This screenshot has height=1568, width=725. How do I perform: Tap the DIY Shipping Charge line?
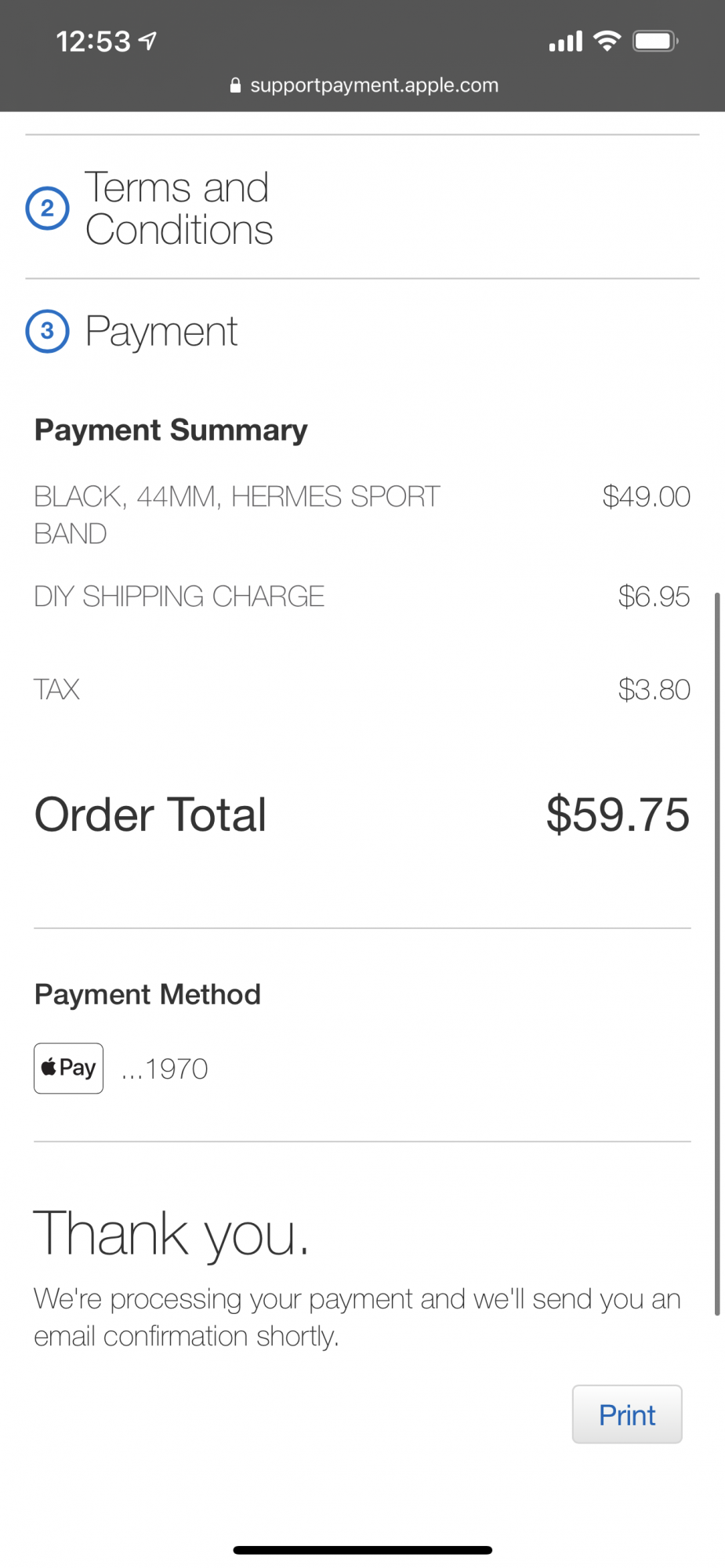point(179,597)
